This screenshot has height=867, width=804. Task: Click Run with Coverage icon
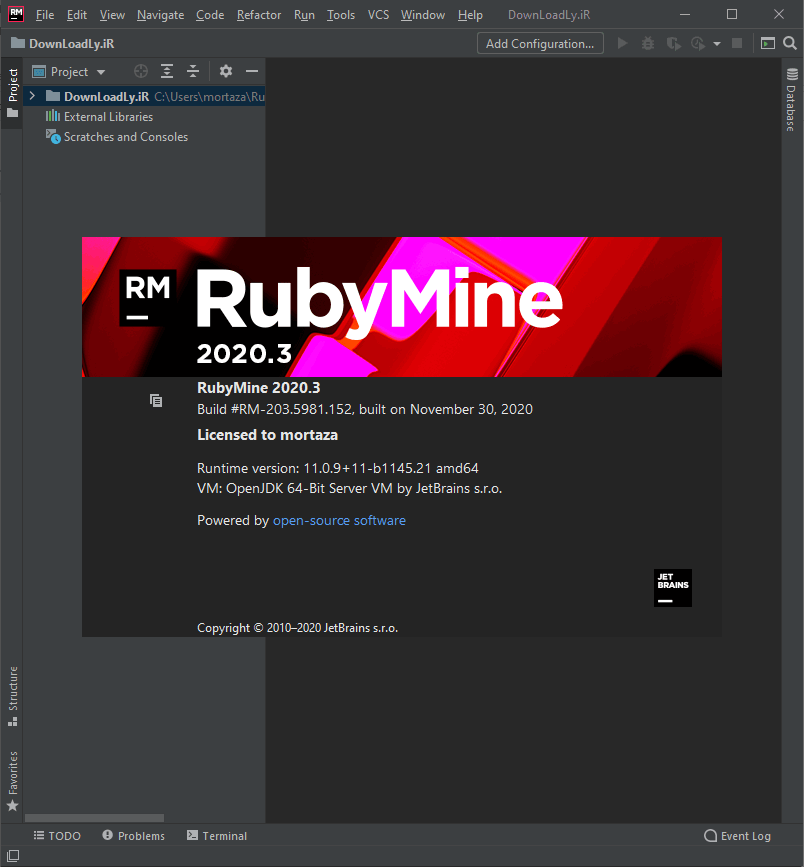click(x=673, y=43)
